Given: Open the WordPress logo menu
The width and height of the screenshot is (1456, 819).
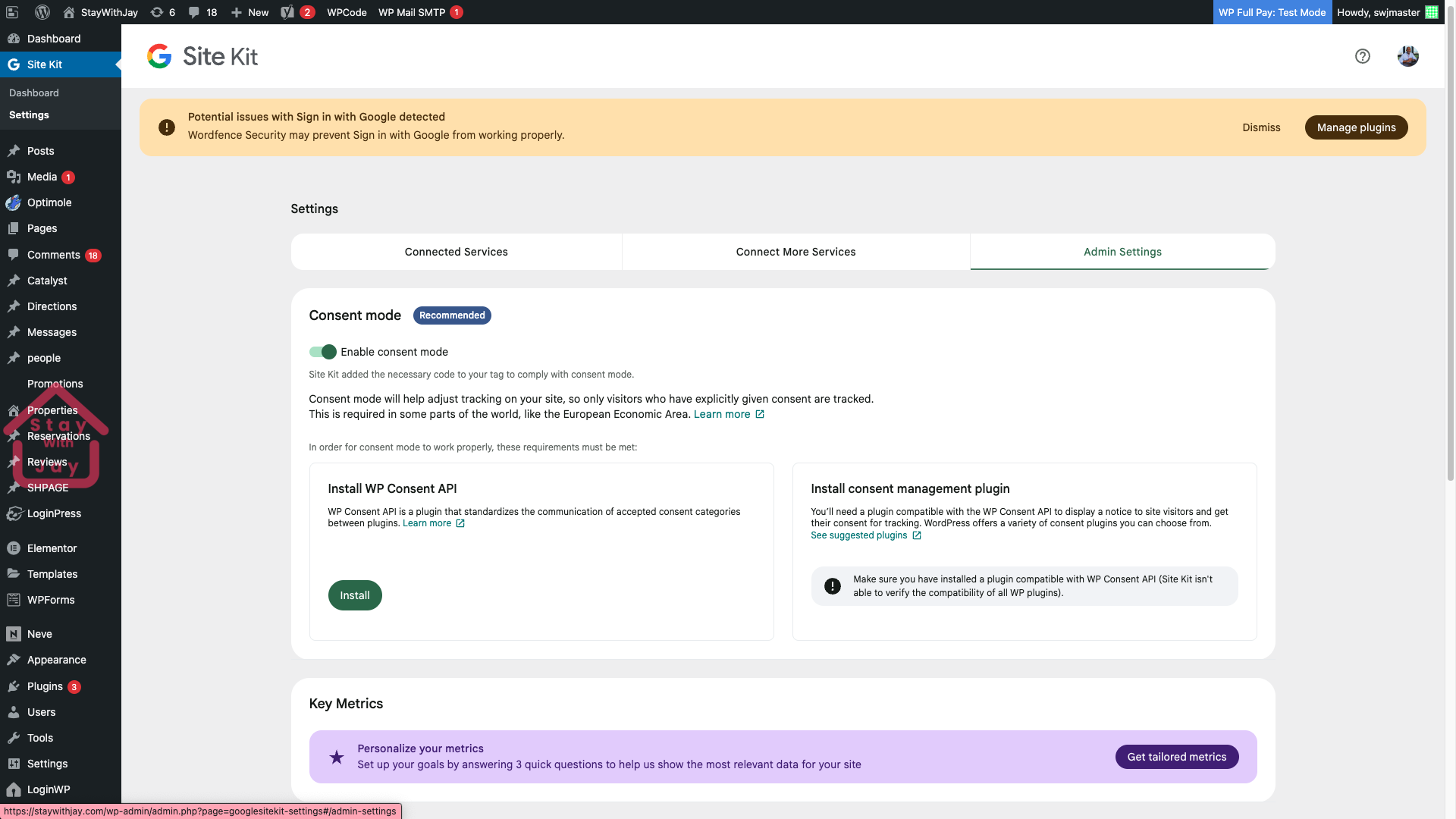Looking at the screenshot, I should (x=42, y=12).
